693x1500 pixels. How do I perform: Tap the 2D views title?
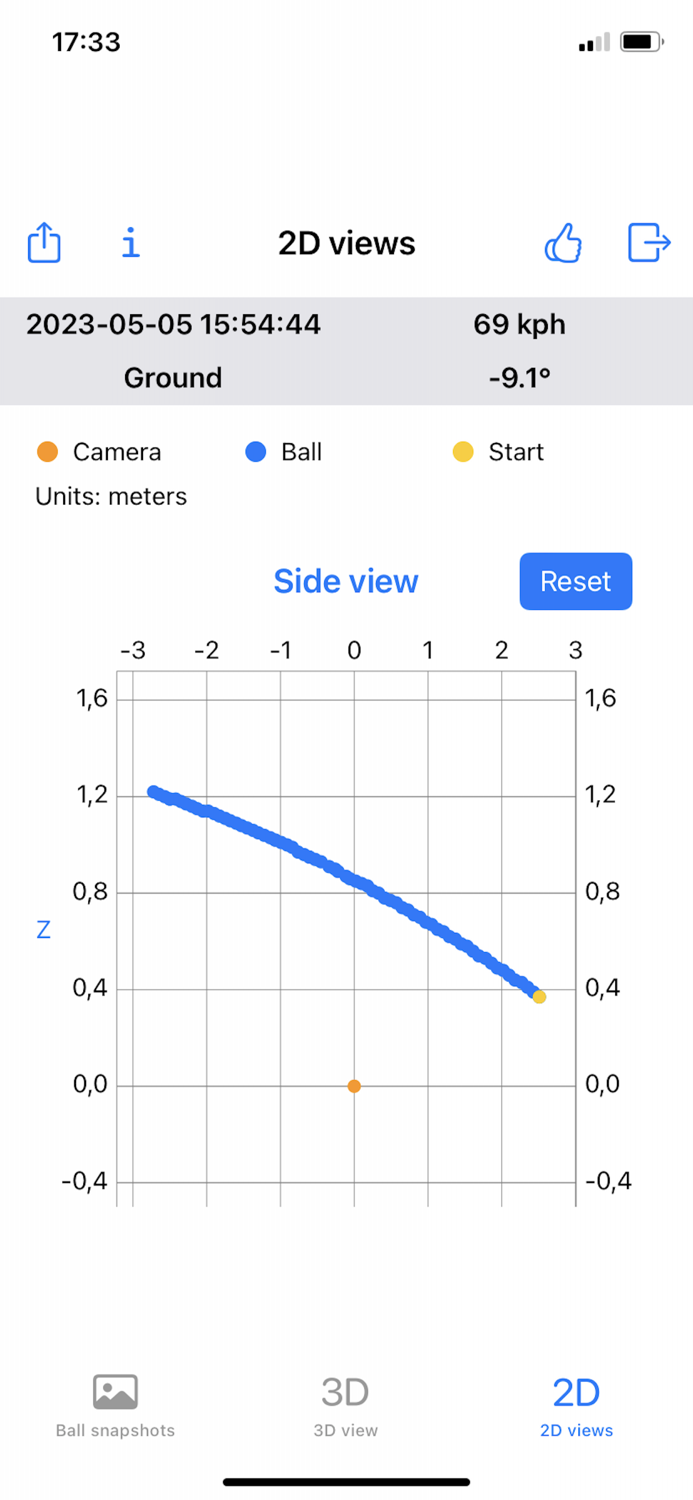coord(345,243)
